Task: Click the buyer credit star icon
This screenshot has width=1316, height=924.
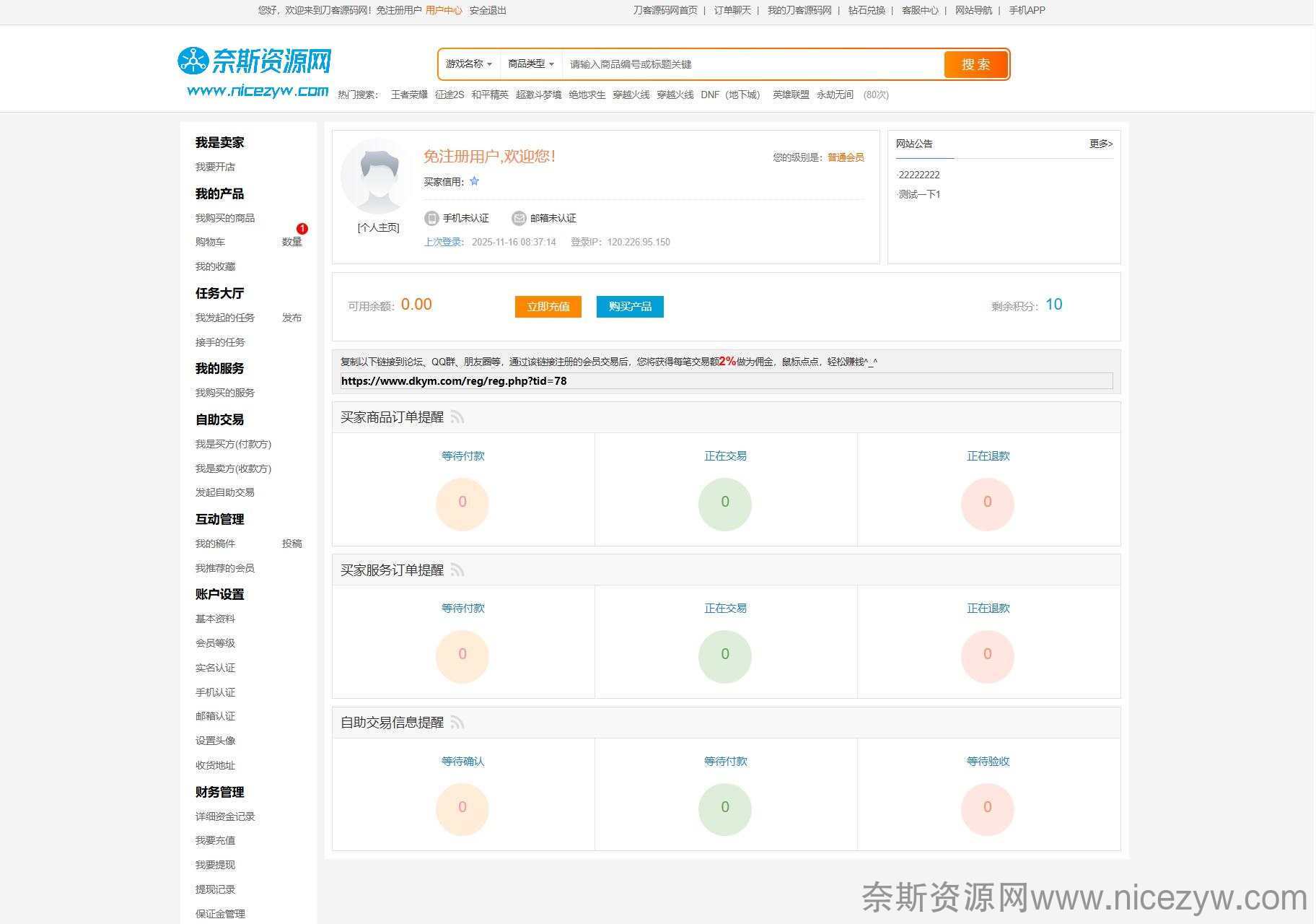Action: [x=474, y=181]
